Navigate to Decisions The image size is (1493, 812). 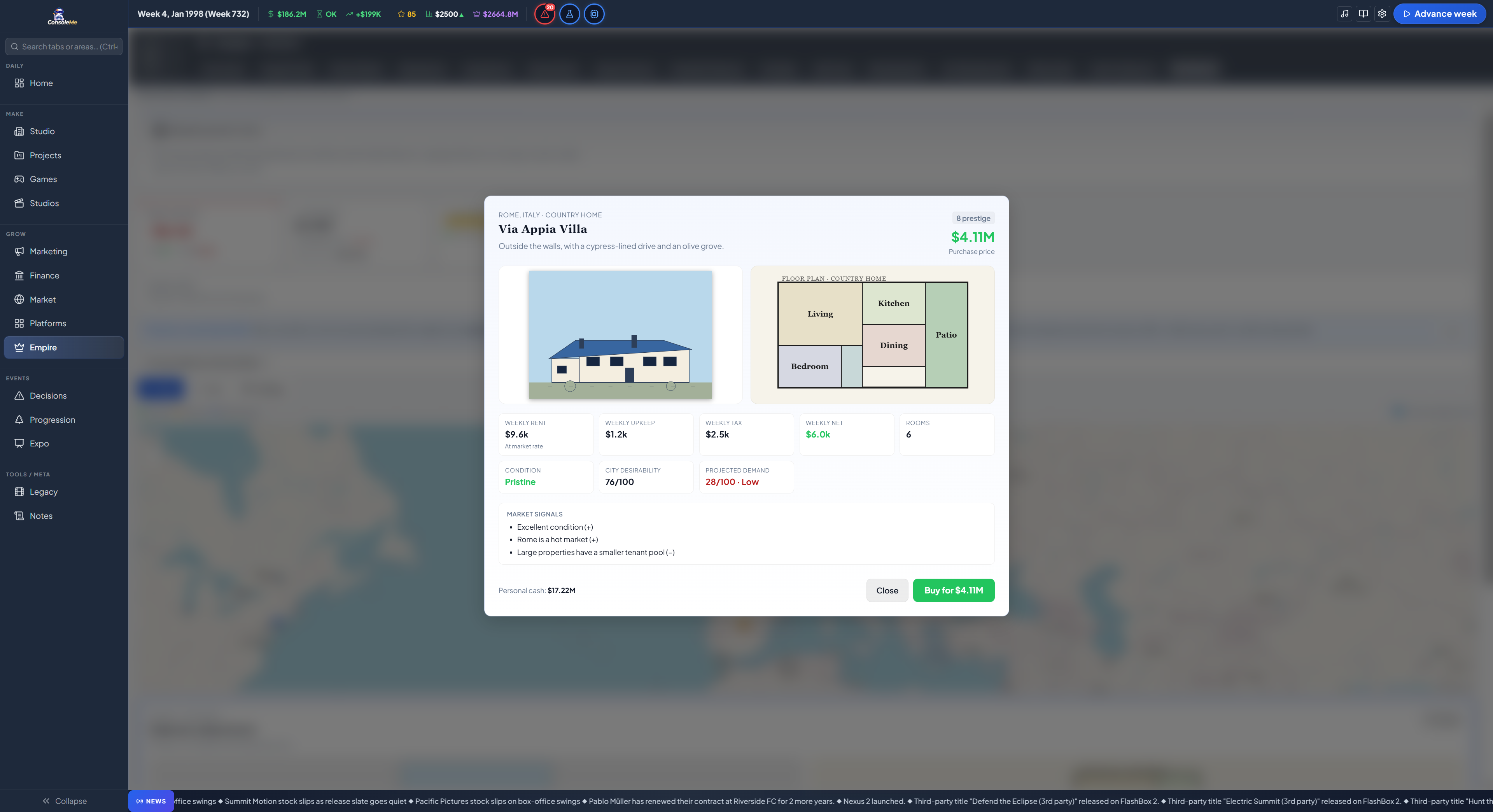pos(64,396)
